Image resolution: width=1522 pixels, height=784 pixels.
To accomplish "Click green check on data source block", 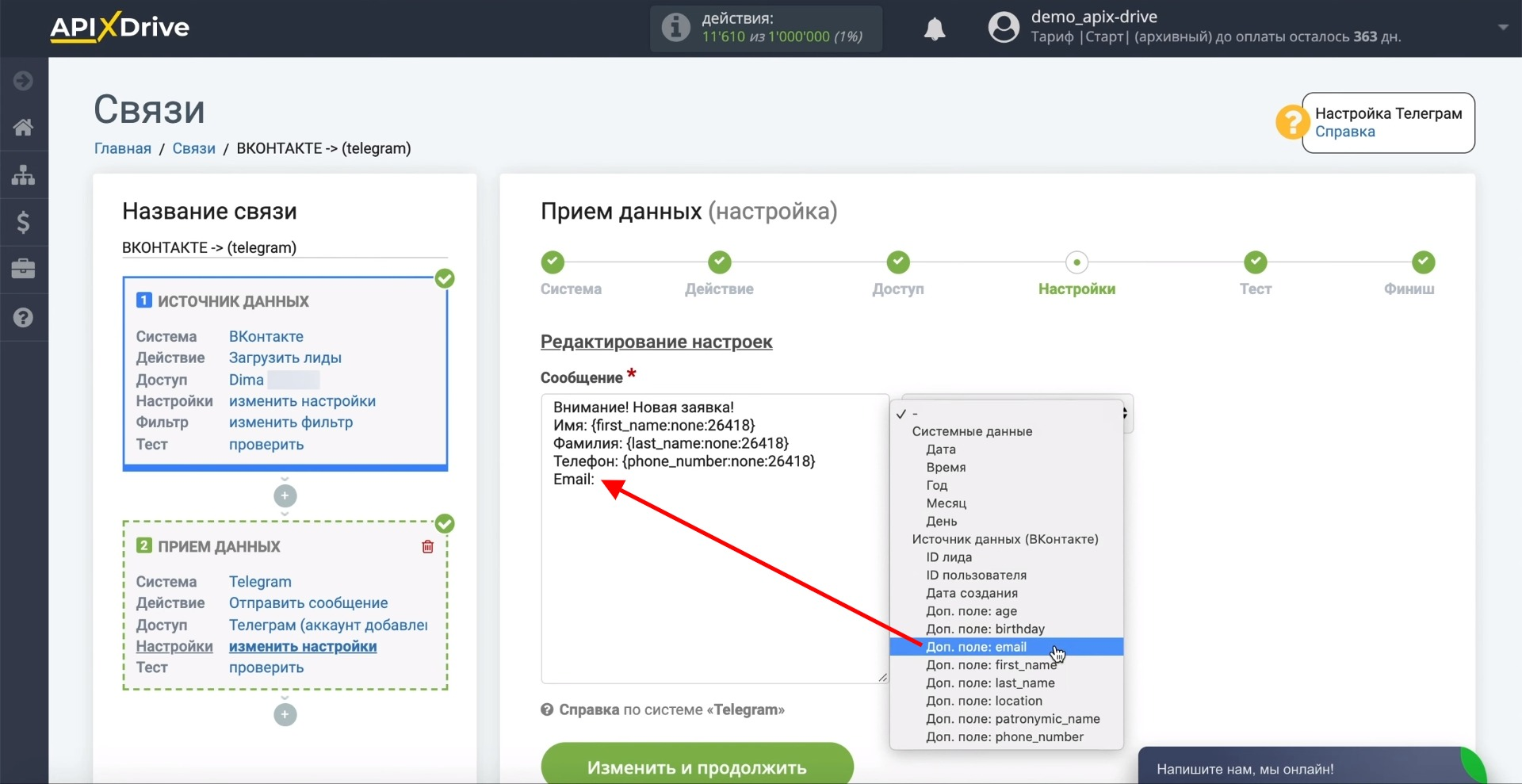I will click(445, 278).
